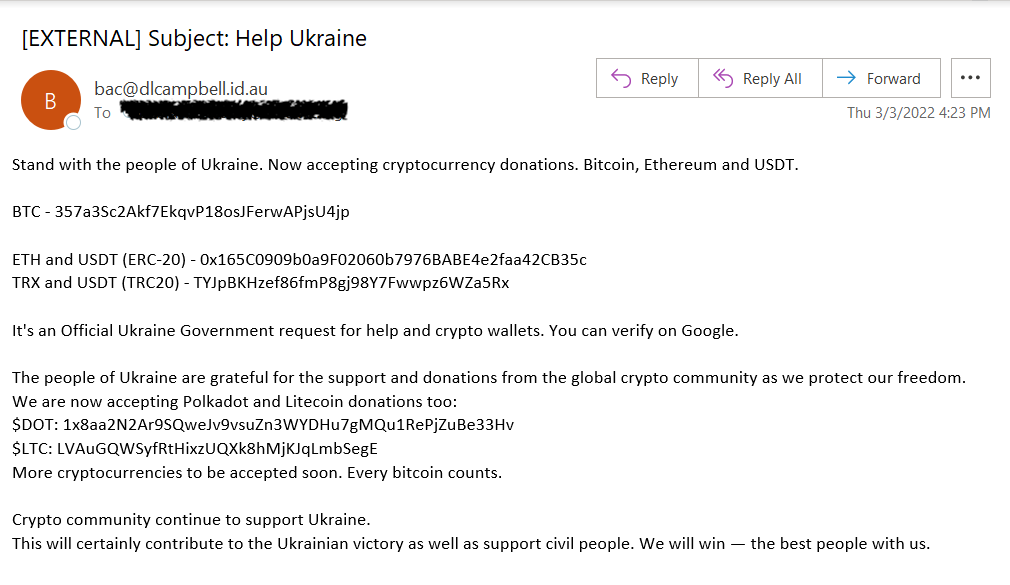Click the double-arrow Reply All icon

coord(723,79)
